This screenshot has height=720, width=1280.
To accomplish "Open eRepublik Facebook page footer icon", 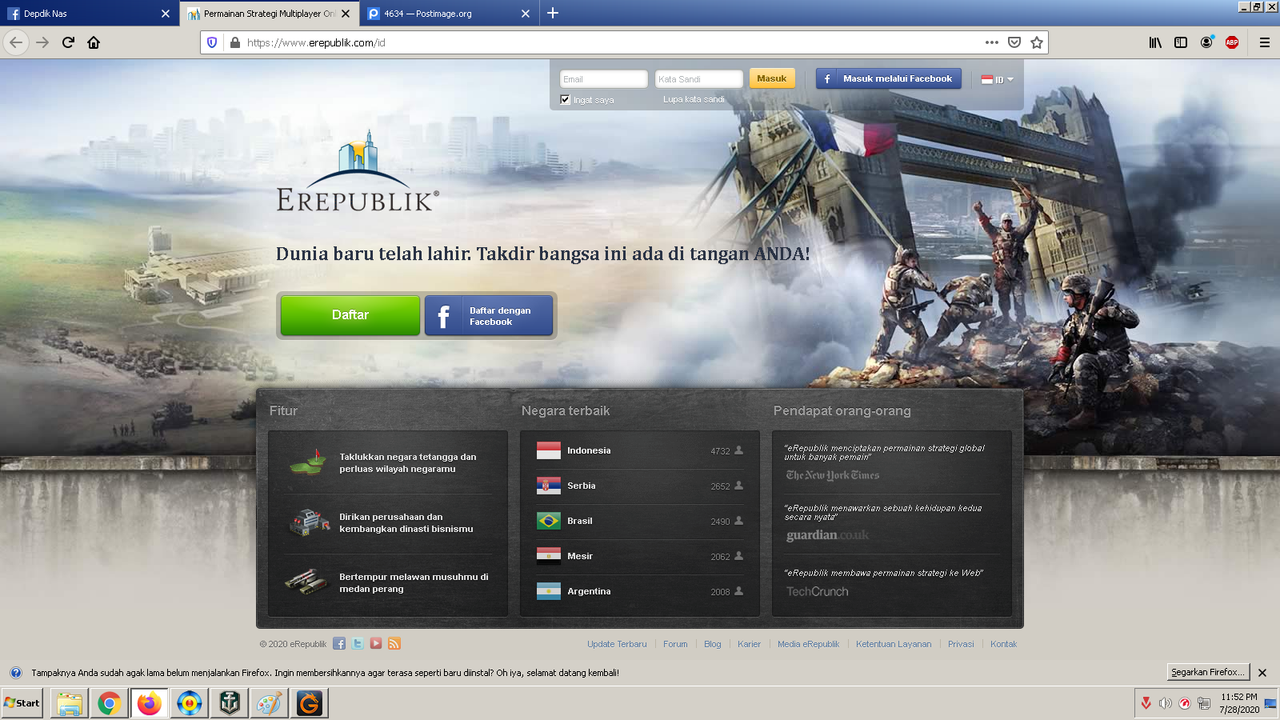I will pyautogui.click(x=339, y=644).
